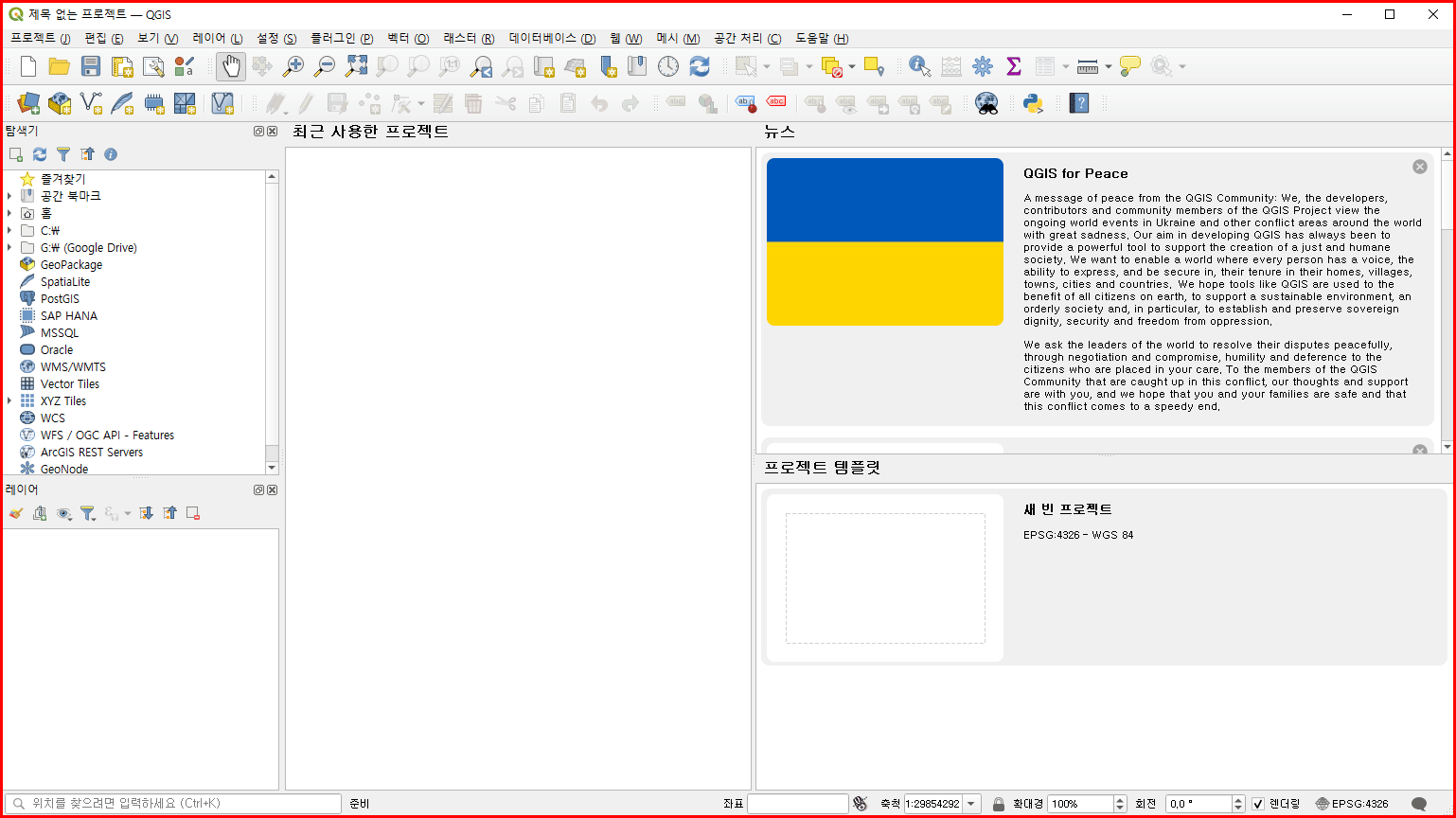Expand the C:₩ drive tree node
The width and height of the screenshot is (1456, 818).
pyautogui.click(x=9, y=230)
